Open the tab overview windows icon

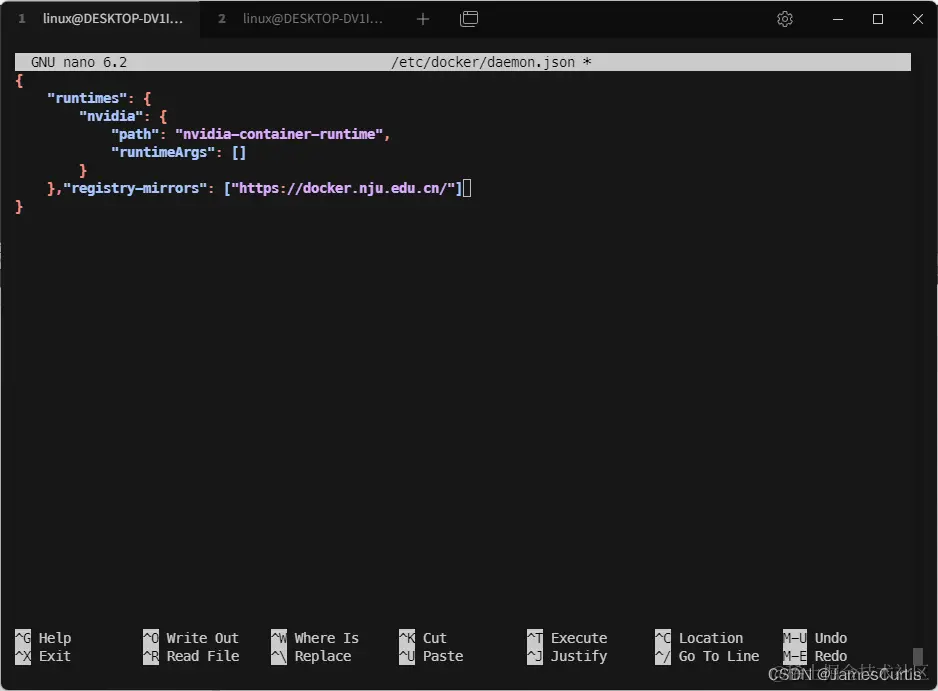click(x=469, y=19)
